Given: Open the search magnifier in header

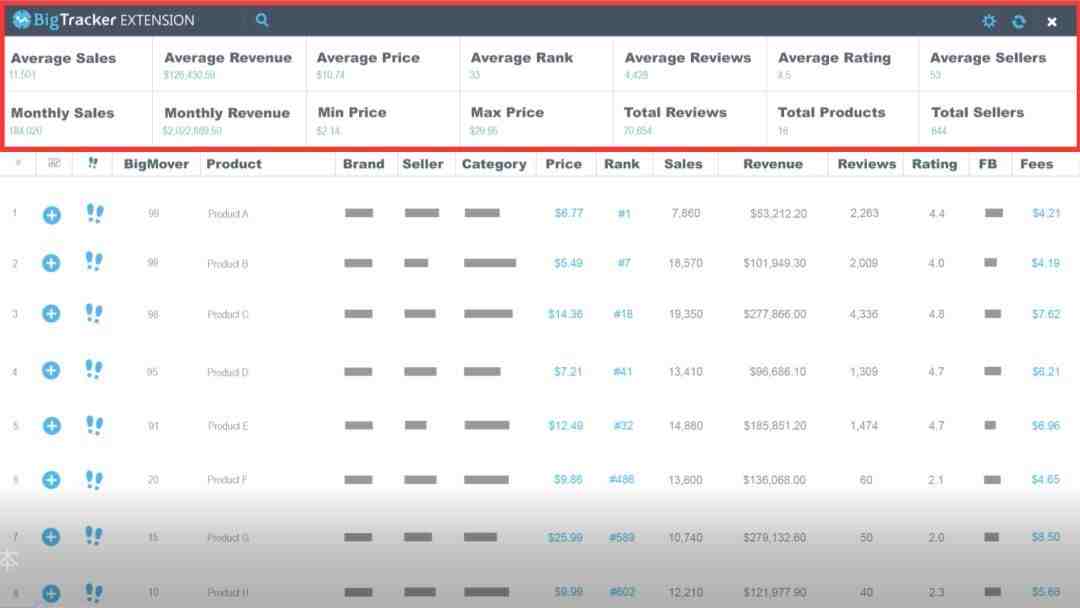Looking at the screenshot, I should point(262,20).
